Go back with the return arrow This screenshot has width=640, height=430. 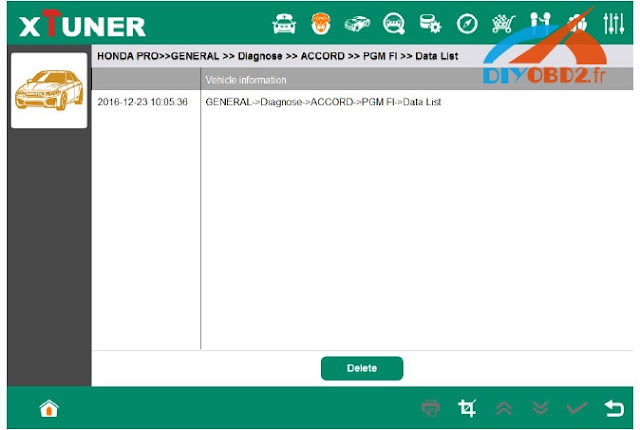(x=614, y=408)
